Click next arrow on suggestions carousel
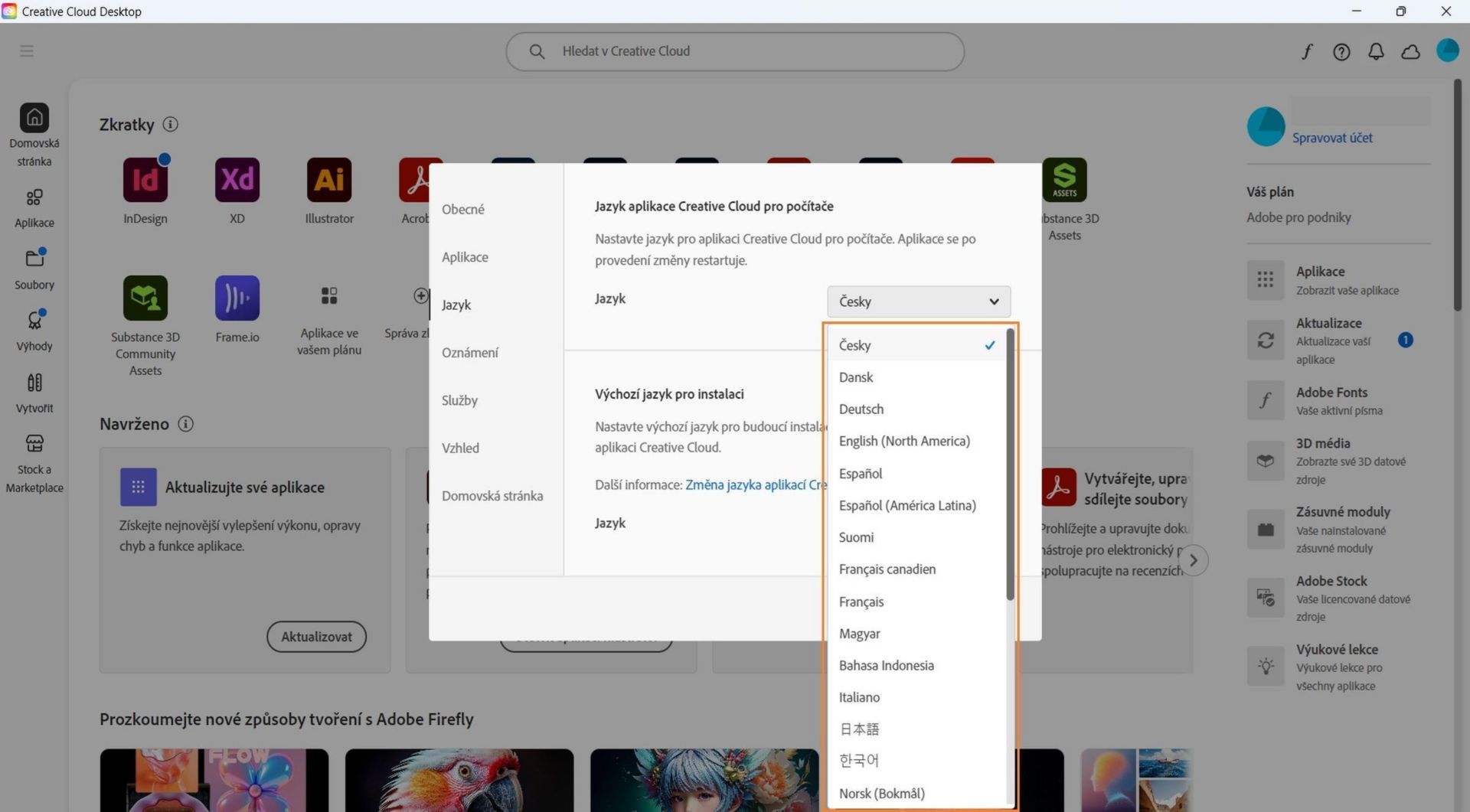 pos(1193,560)
